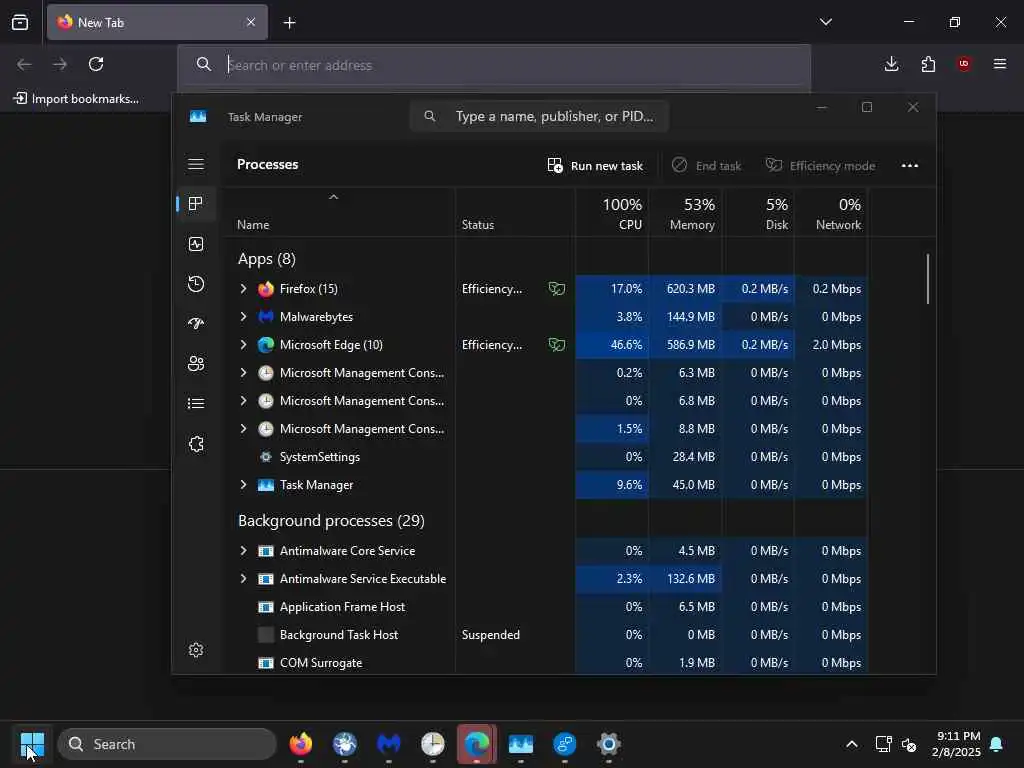Click Firefox efficiency mode leaf icon
Screen dimensions: 1024x768
coord(556,289)
